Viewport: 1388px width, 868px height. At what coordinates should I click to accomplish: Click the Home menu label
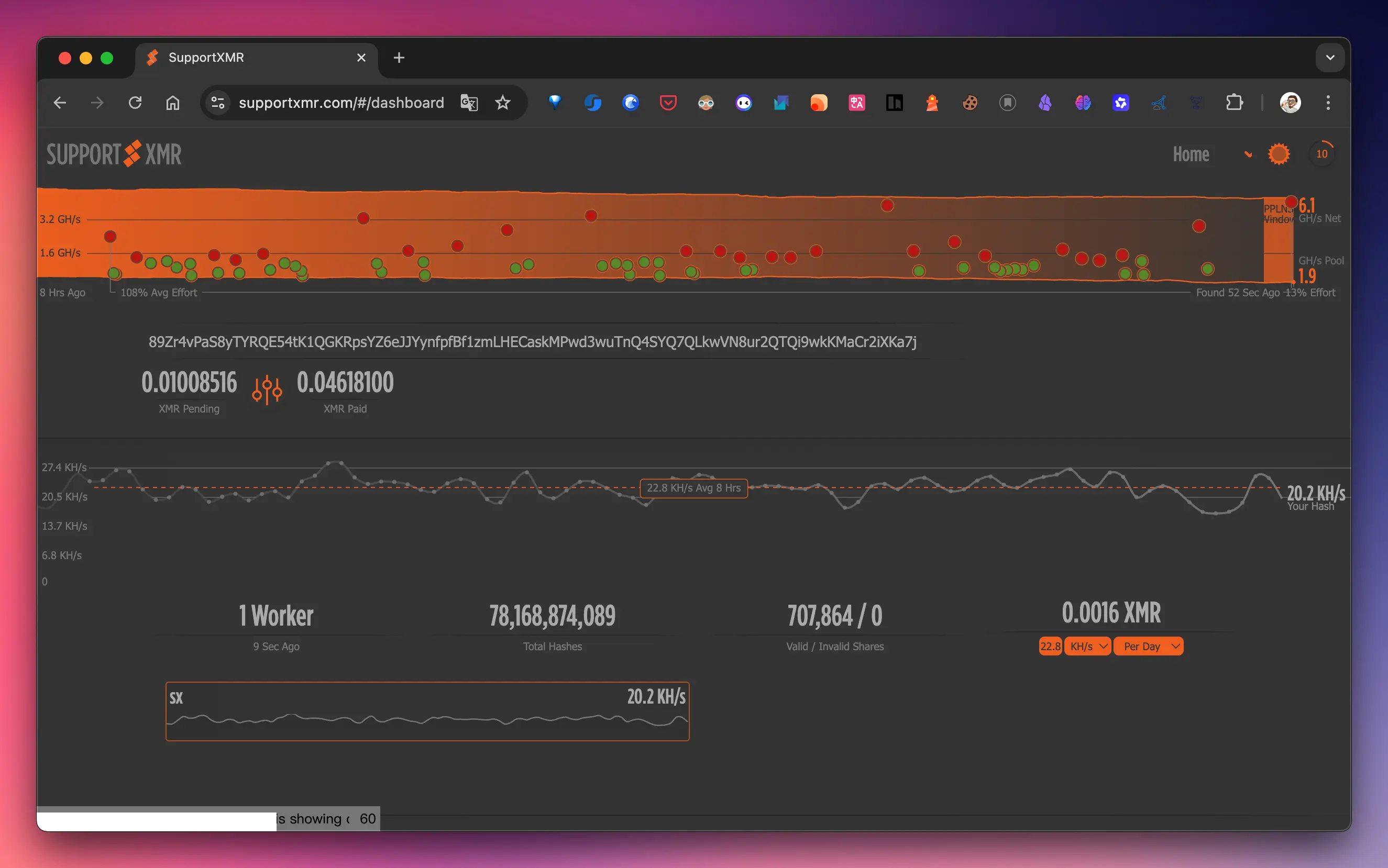pyautogui.click(x=1191, y=154)
